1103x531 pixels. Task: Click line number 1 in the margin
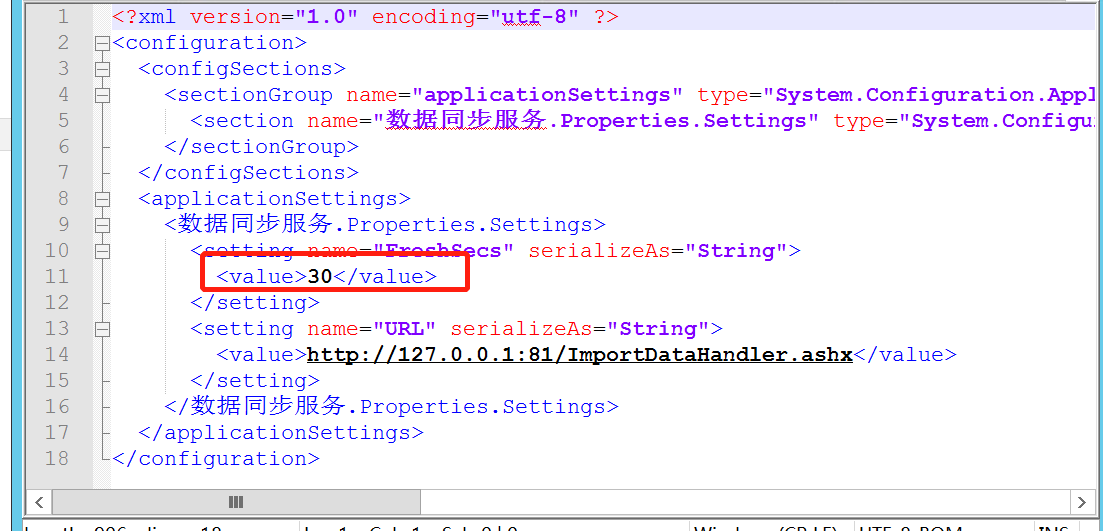tap(64, 17)
